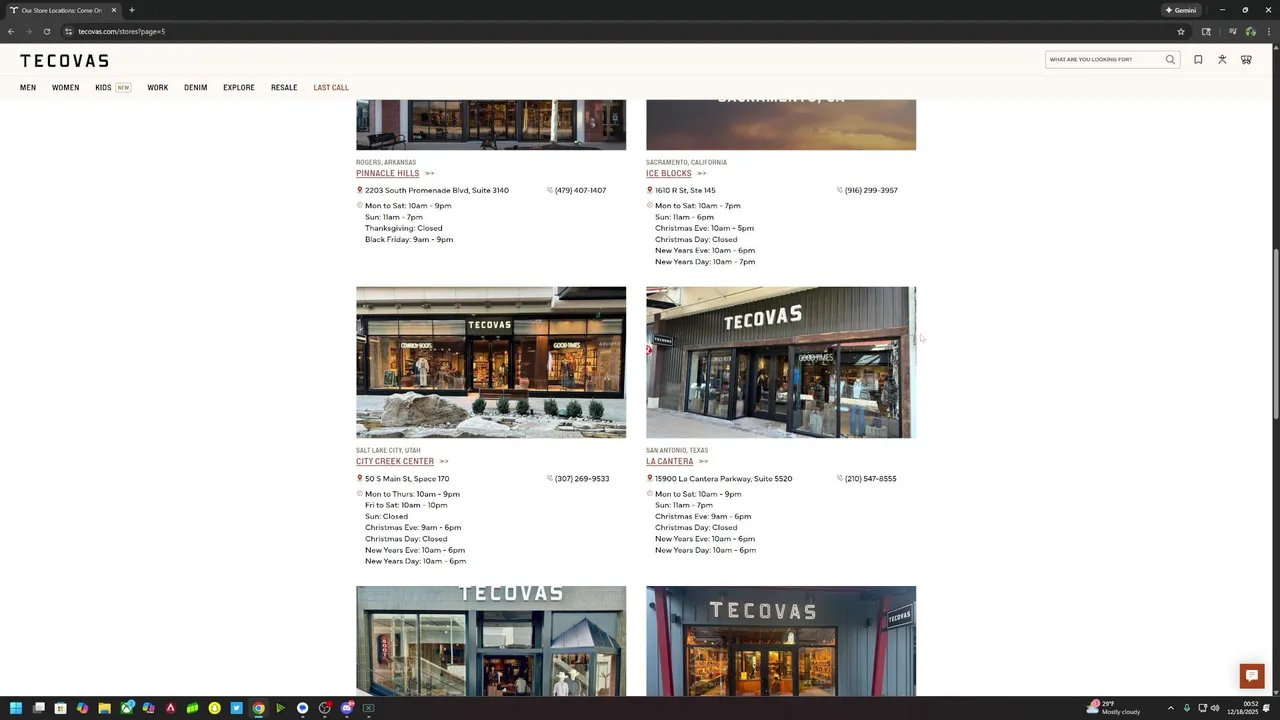Open the shopping cart wagon icon
Screen dimensions: 1280x720
(1246, 60)
